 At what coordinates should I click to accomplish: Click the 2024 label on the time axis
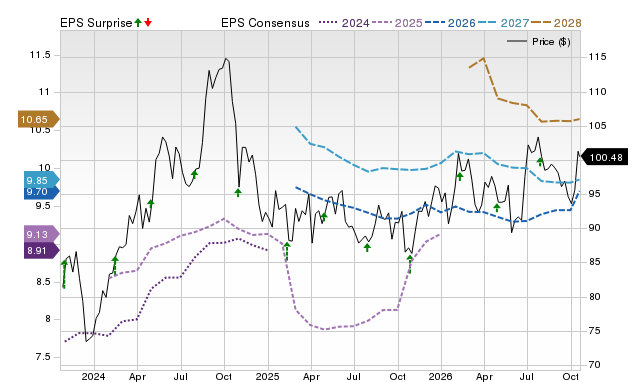click(x=93, y=376)
